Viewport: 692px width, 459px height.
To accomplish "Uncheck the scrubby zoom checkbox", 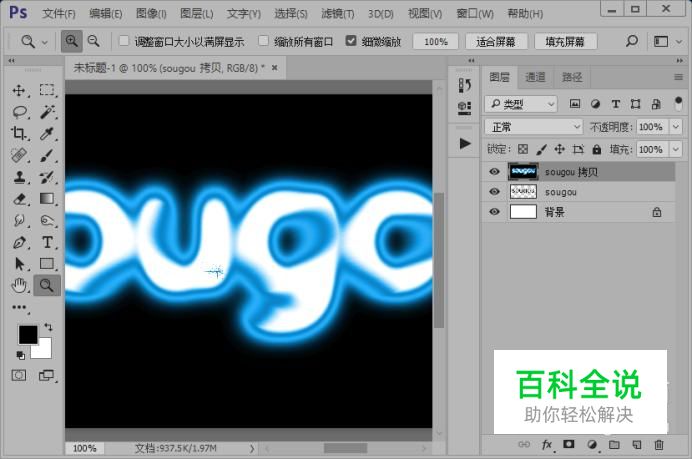I will pos(351,41).
